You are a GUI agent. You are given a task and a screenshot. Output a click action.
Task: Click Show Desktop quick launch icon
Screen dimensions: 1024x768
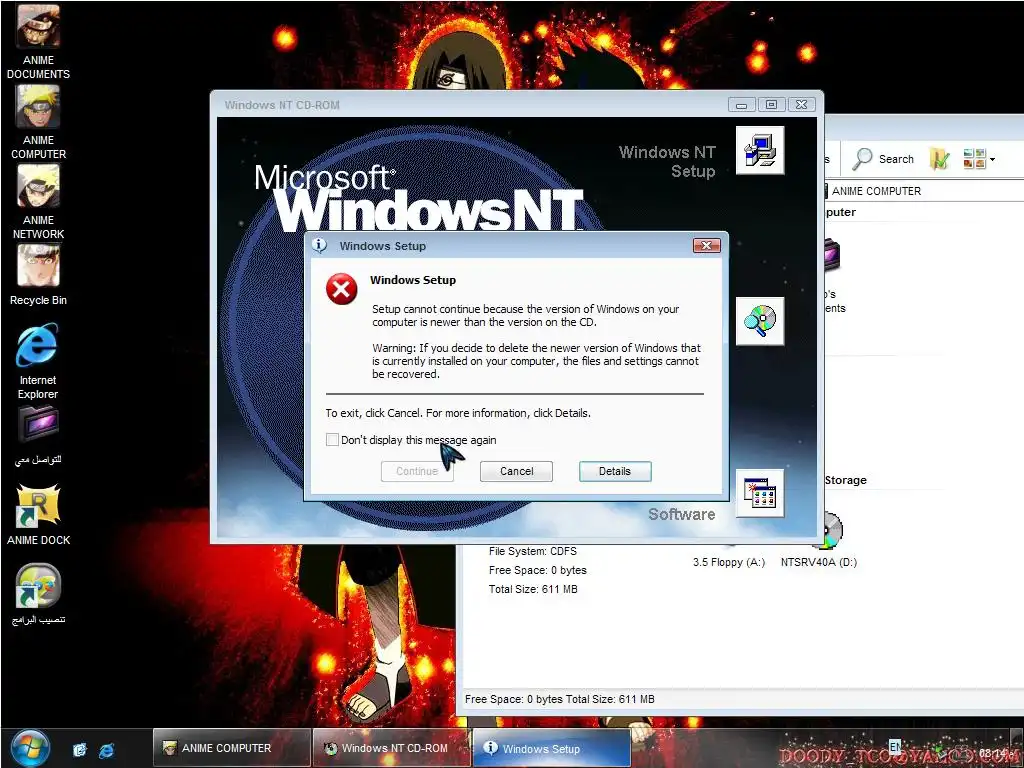(x=80, y=750)
